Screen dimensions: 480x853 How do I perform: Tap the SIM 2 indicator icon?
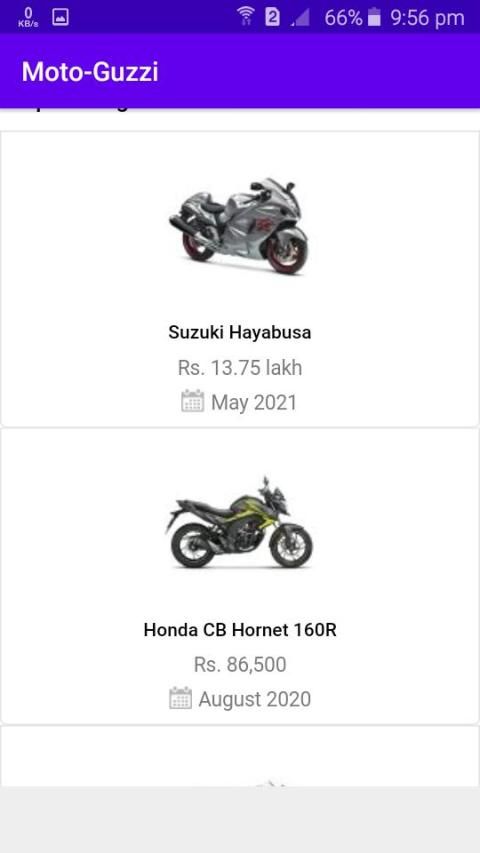[x=272, y=17]
